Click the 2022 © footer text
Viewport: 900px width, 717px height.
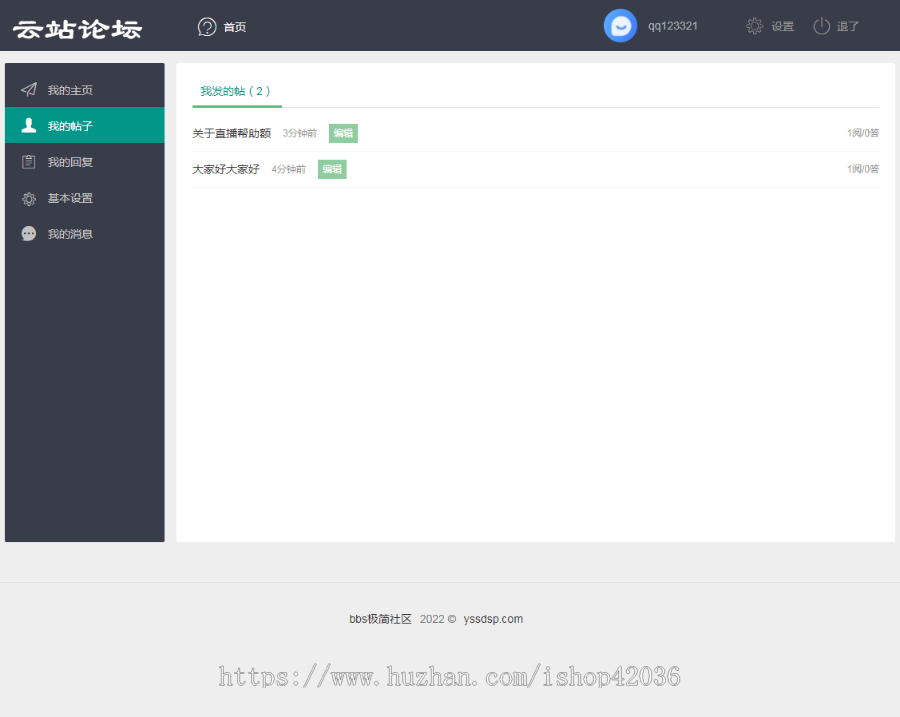[x=438, y=619]
